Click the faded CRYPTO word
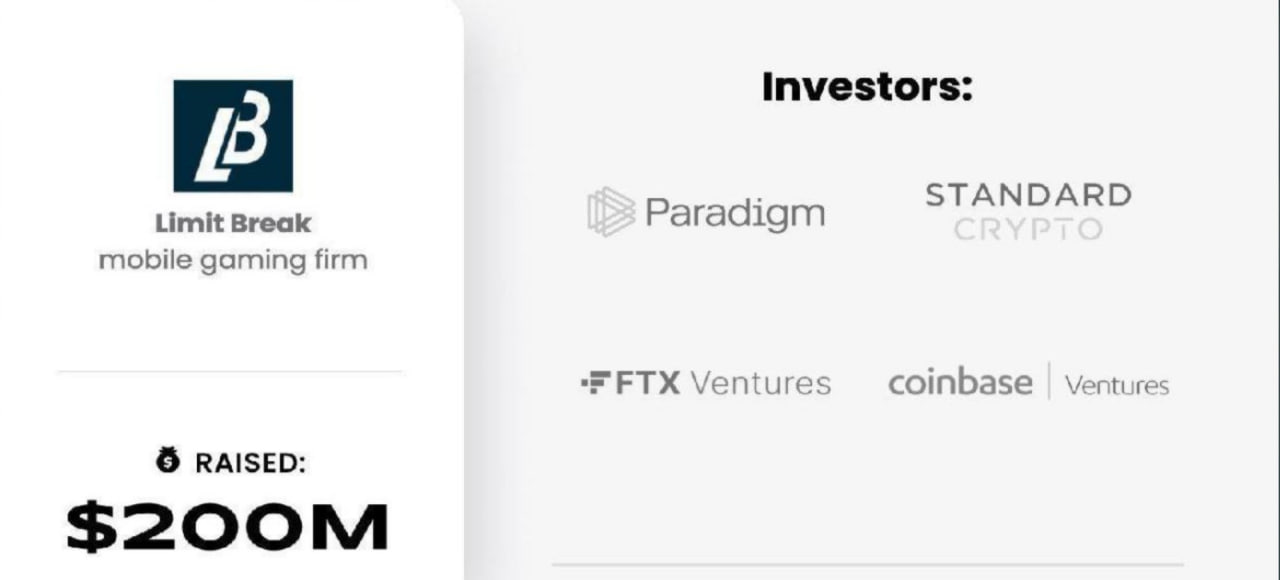This screenshot has height=580, width=1280. (1028, 229)
